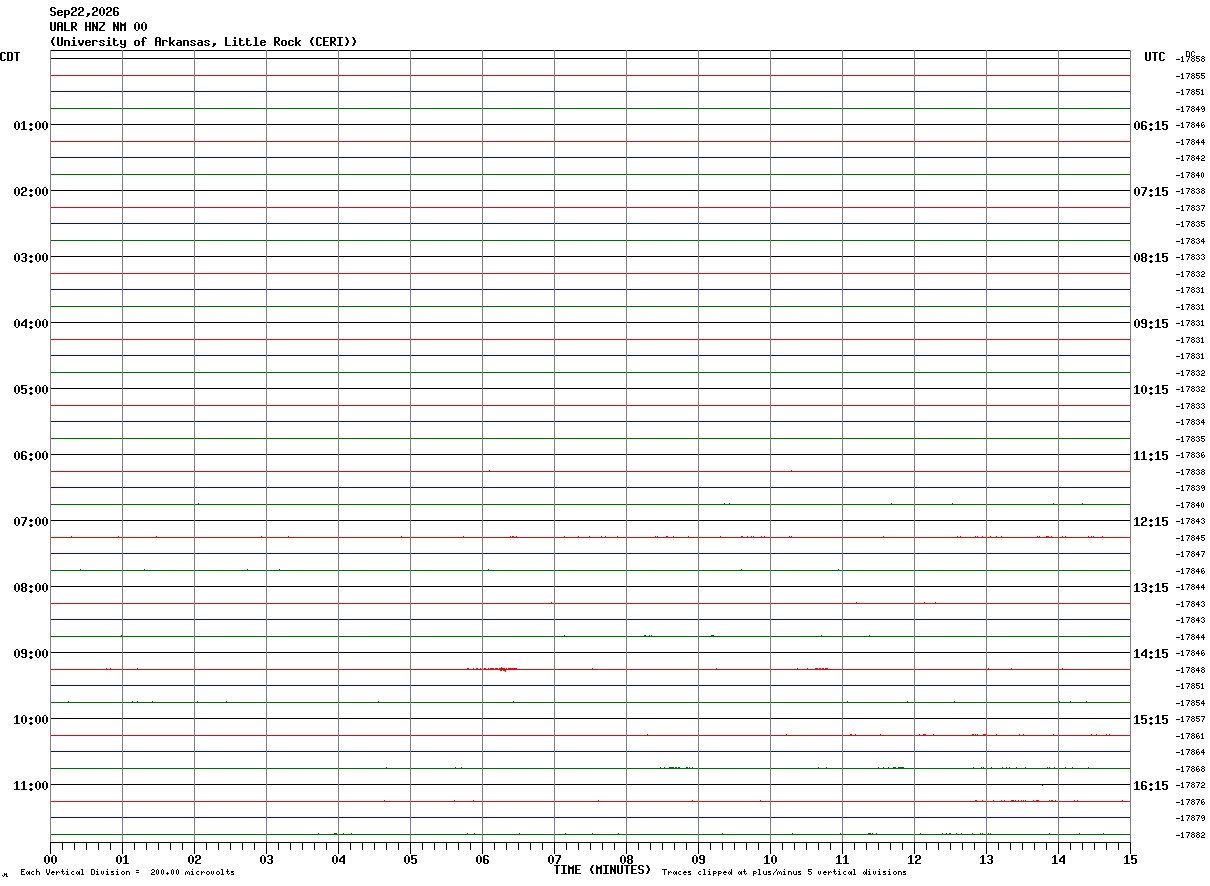1210x886 pixels.
Task: Click the TIME (MINUTES) axis label
Action: (x=602, y=870)
